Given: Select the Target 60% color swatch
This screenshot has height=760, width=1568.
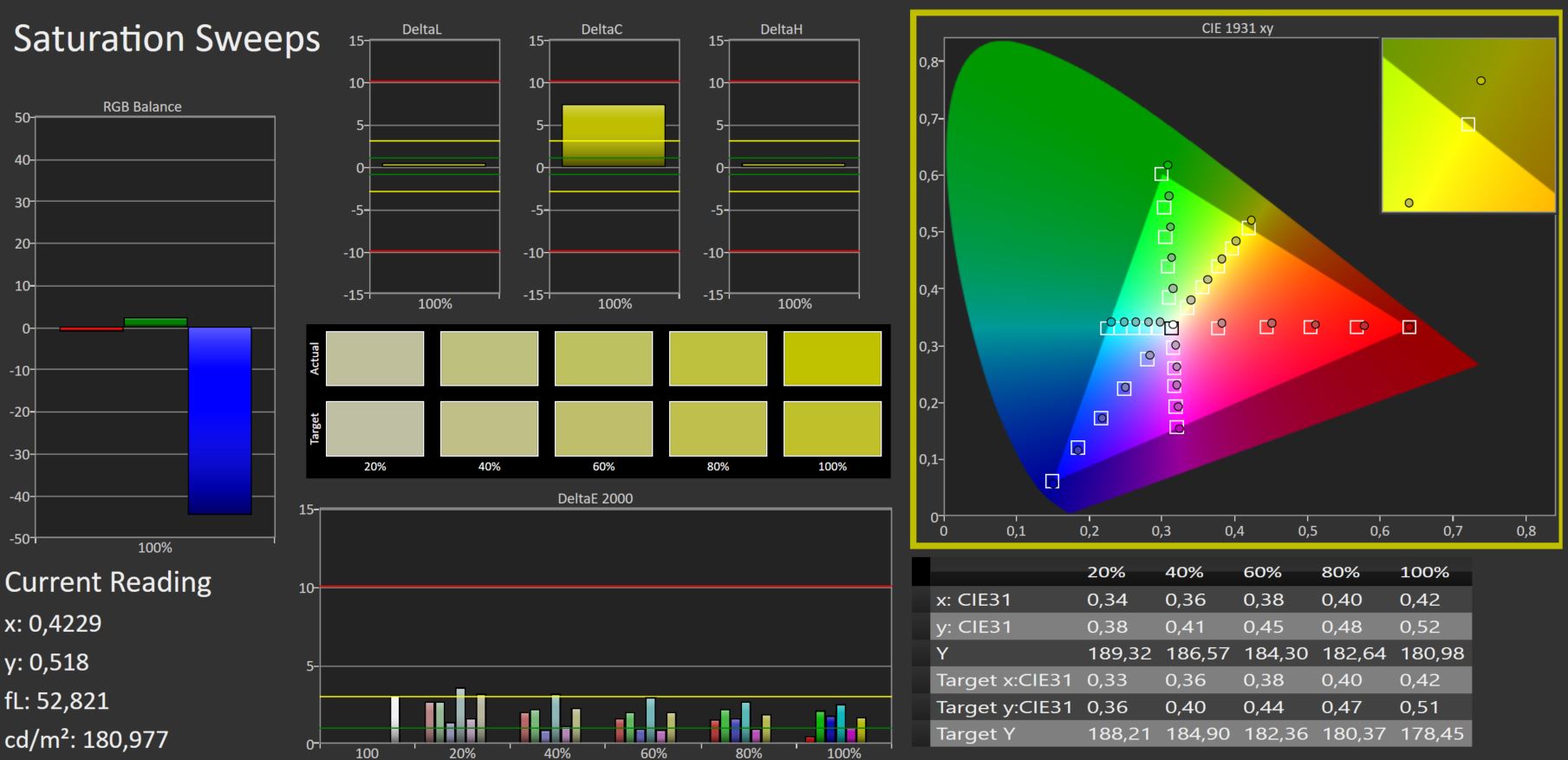Looking at the screenshot, I should coord(603,428).
